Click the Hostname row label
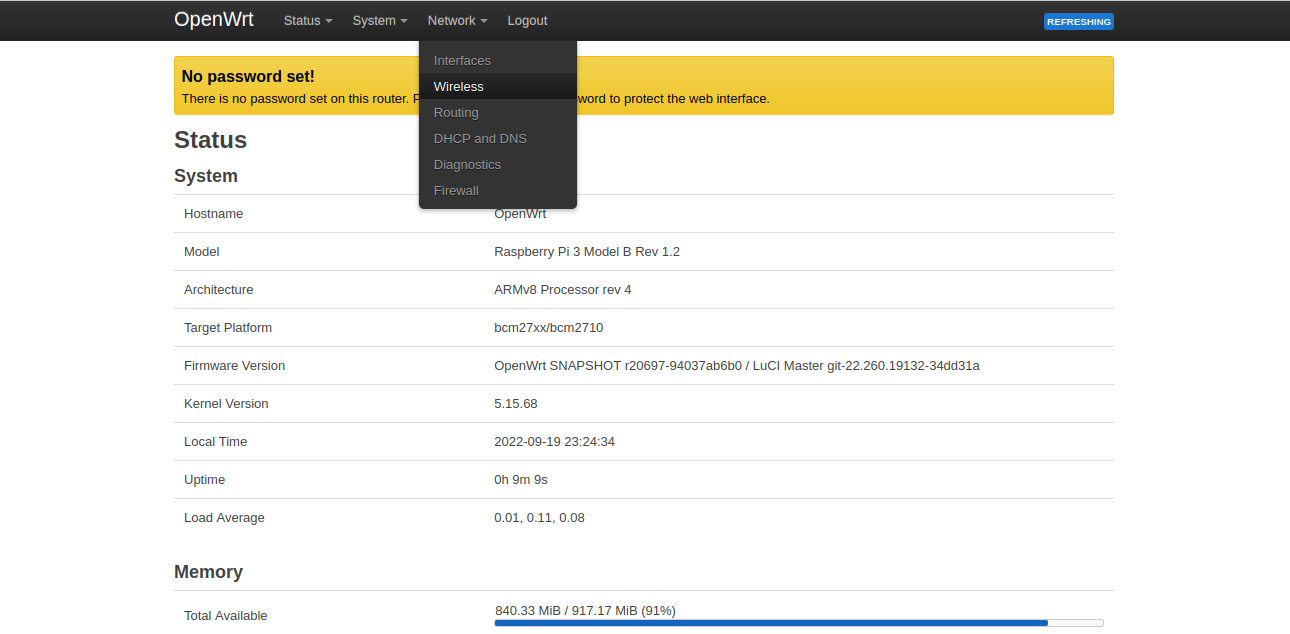The width and height of the screenshot is (1290, 634). coord(213,214)
